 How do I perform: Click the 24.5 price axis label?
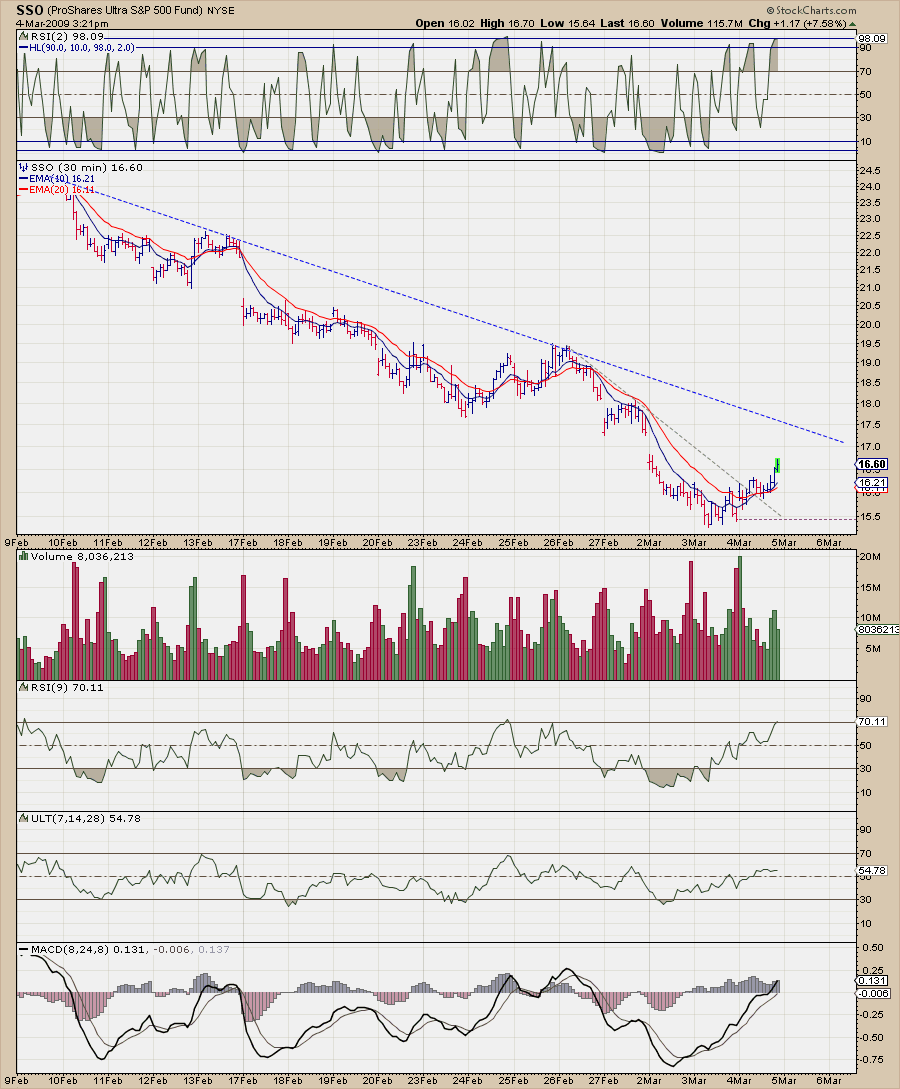869,171
